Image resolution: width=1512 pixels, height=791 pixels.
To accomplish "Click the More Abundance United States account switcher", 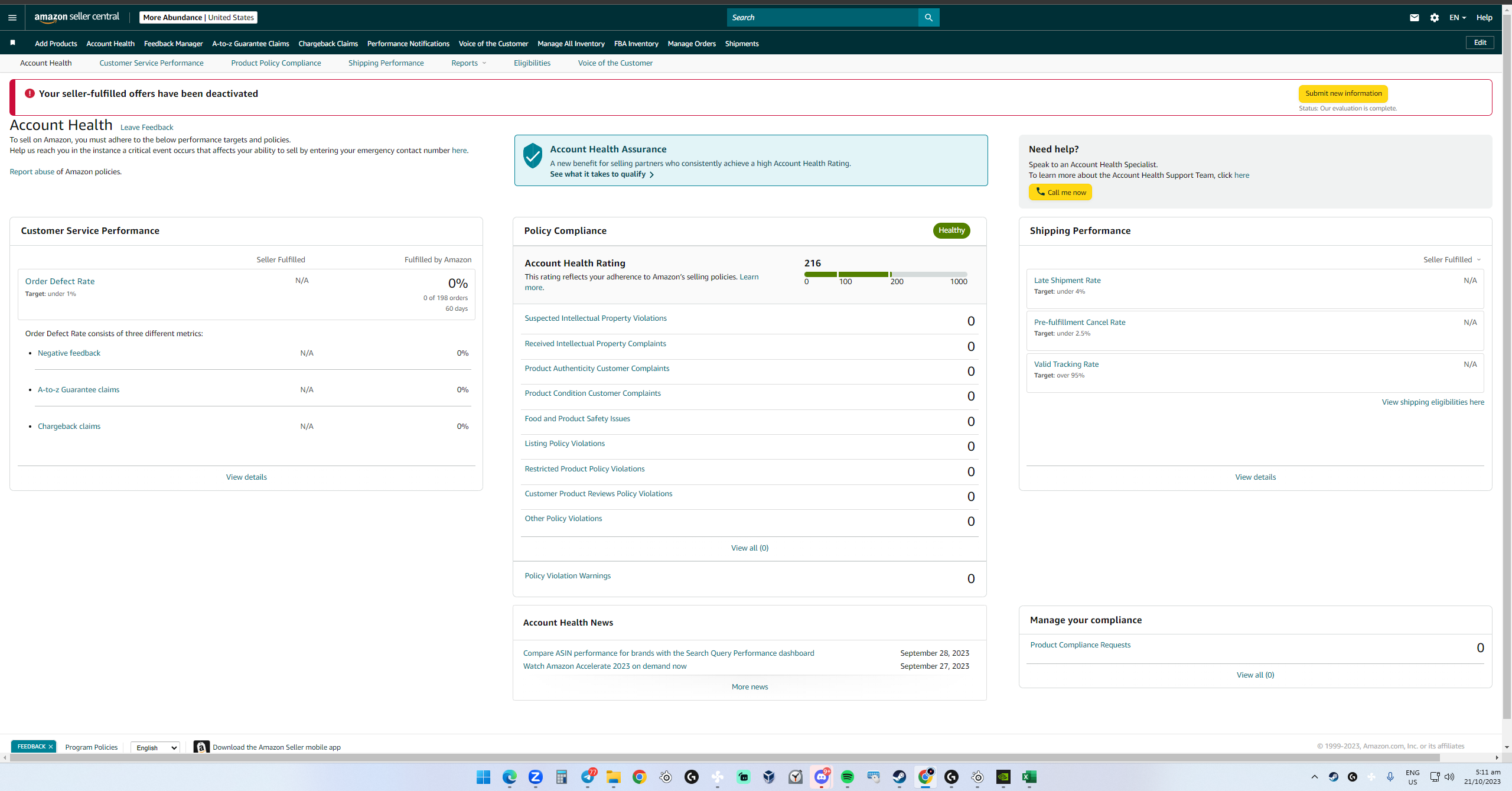I will (198, 18).
